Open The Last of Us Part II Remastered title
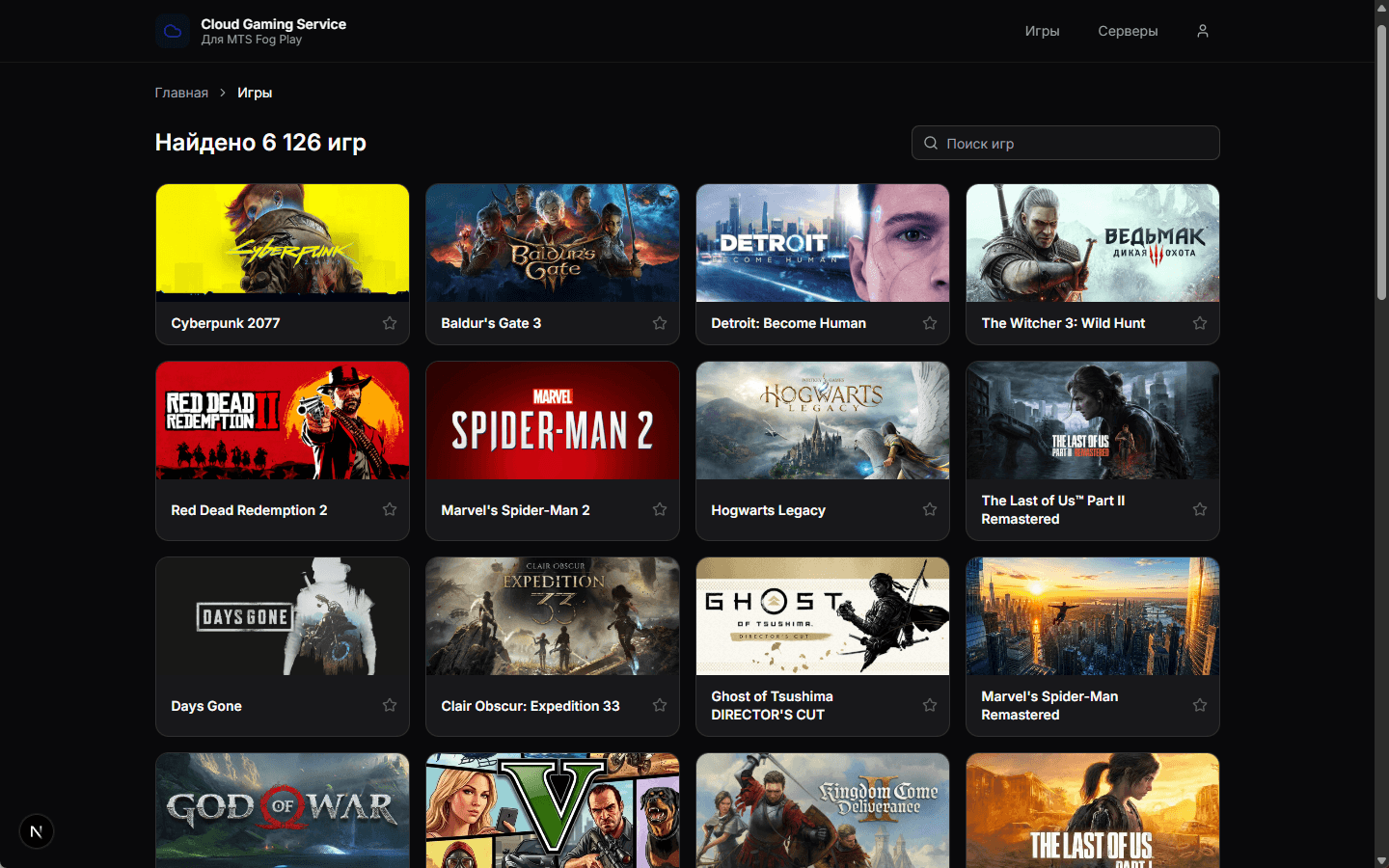The width and height of the screenshot is (1389, 868). coord(1053,509)
